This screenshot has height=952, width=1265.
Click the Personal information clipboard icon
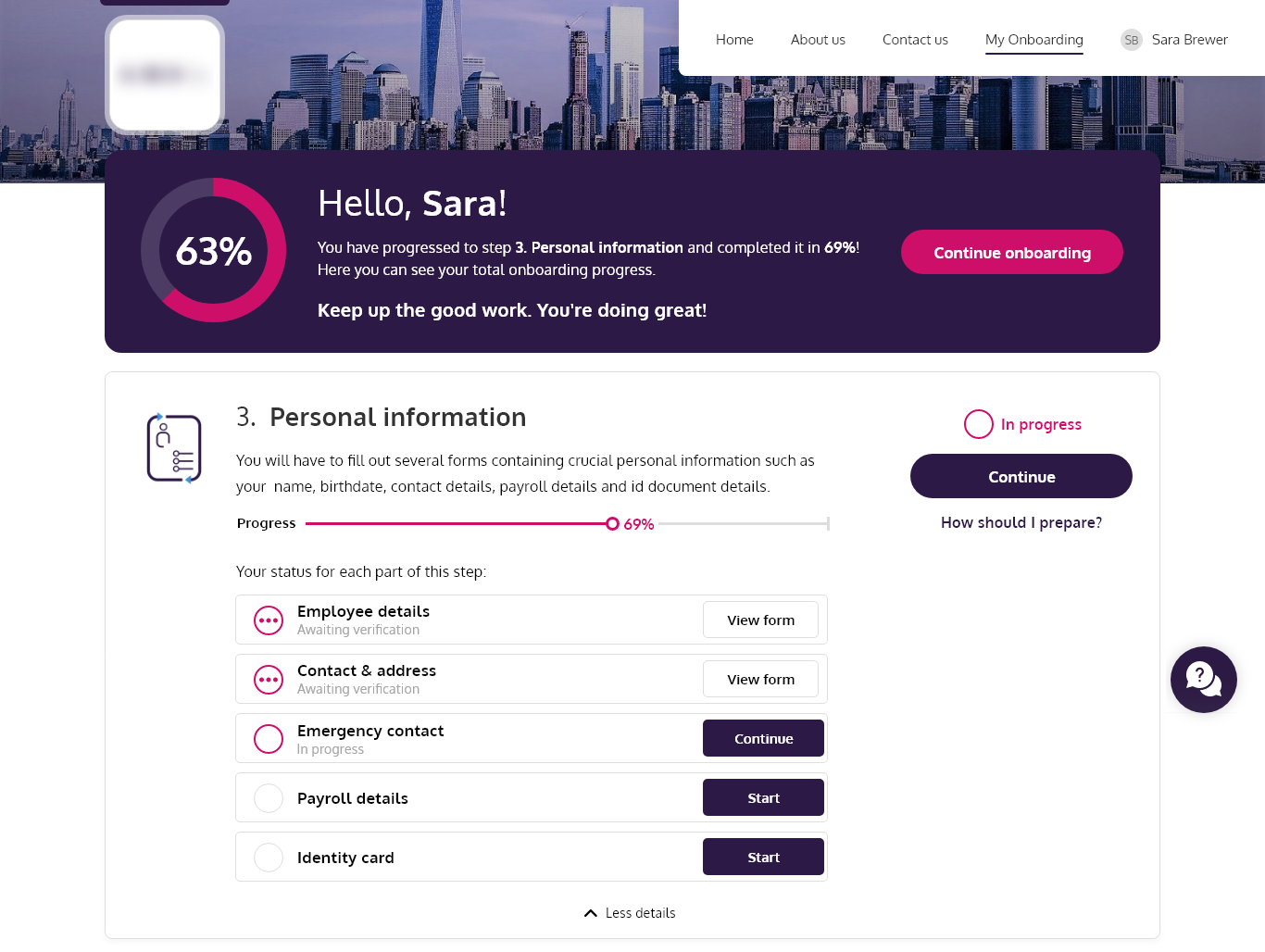click(x=174, y=448)
